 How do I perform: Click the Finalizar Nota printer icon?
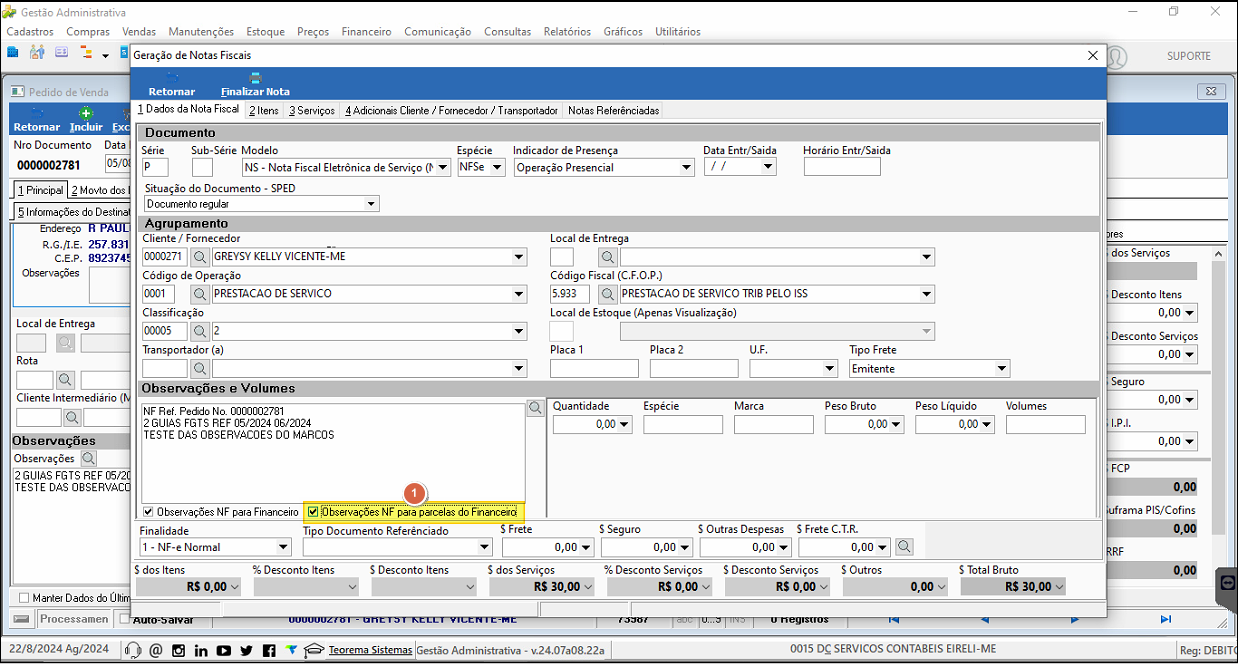point(255,78)
